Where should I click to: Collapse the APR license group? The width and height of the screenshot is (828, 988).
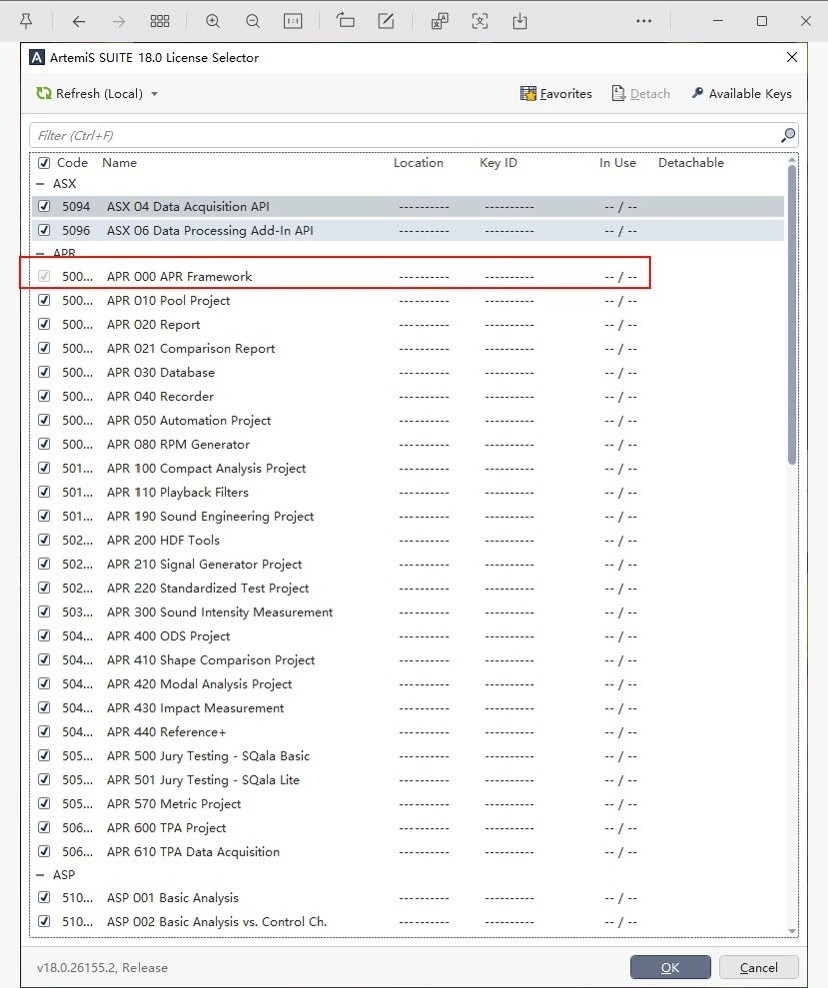tap(41, 253)
